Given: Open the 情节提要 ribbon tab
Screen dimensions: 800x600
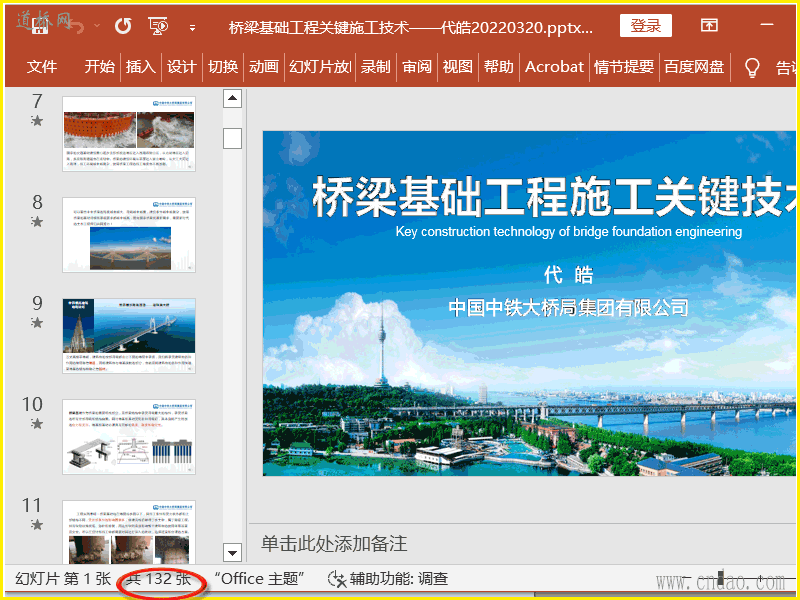Looking at the screenshot, I should (x=624, y=66).
